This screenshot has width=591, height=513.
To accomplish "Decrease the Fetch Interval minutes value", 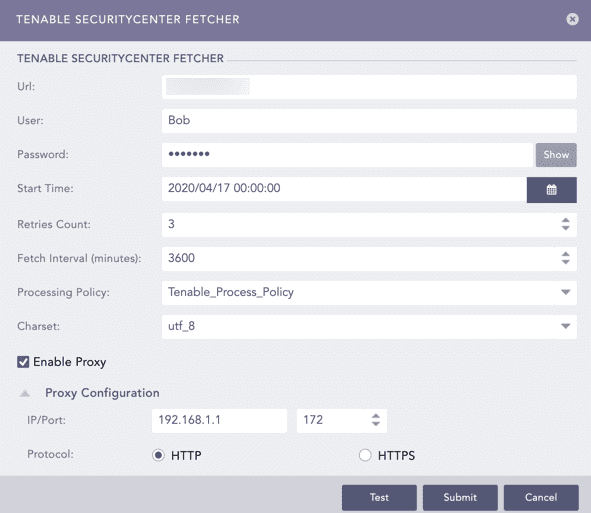I will [565, 262].
